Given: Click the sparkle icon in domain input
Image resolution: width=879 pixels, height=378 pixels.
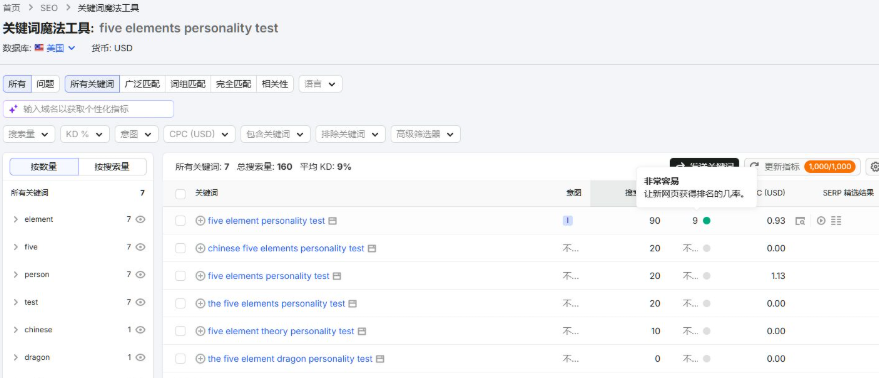Looking at the screenshot, I should (x=13, y=109).
